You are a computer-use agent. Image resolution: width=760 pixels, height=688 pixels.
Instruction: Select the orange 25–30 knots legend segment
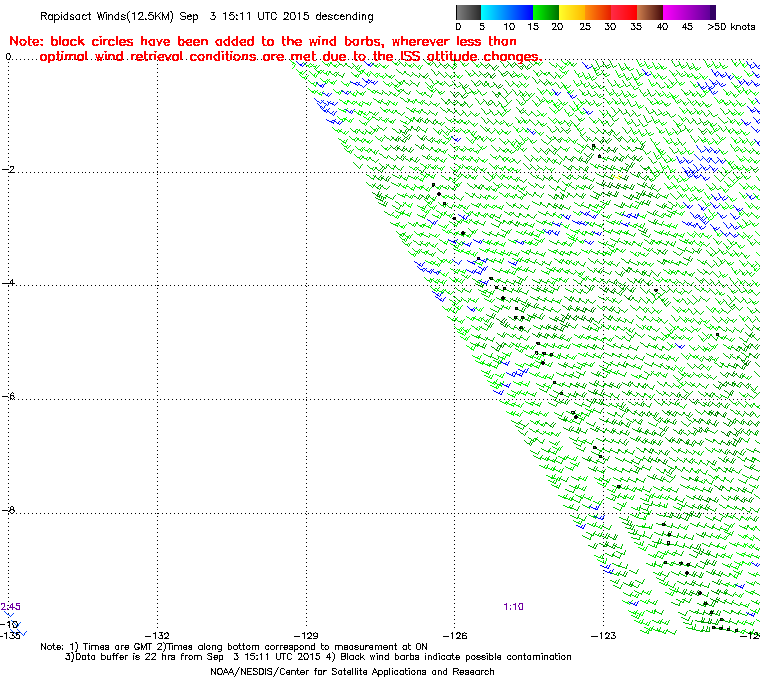click(598, 12)
